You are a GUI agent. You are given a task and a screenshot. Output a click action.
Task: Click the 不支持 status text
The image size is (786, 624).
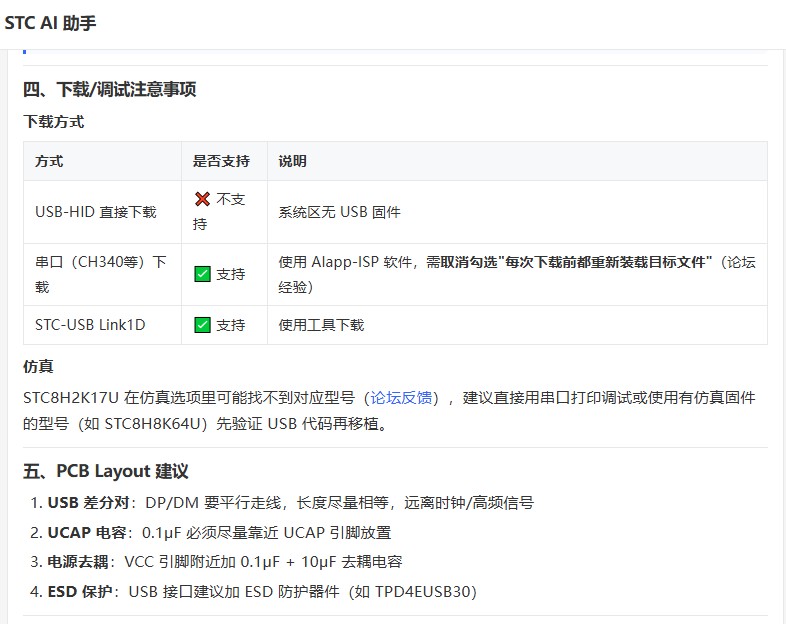[220, 212]
